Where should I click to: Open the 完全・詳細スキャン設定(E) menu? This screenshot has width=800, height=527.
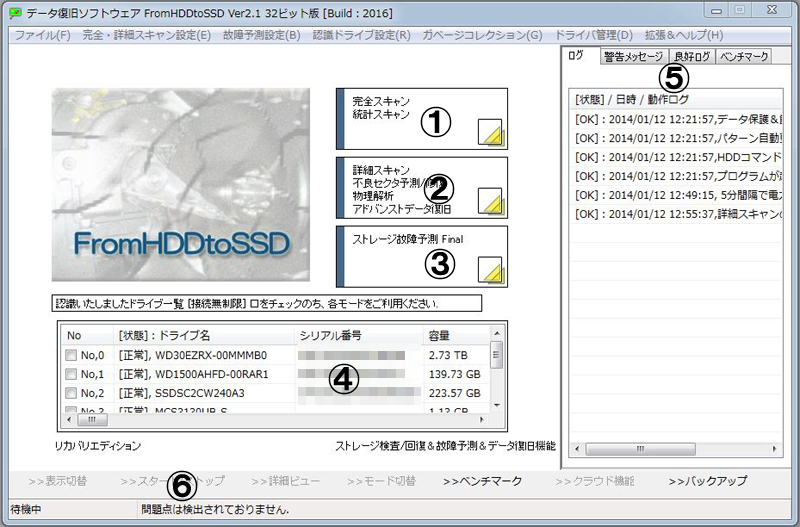[x=146, y=35]
